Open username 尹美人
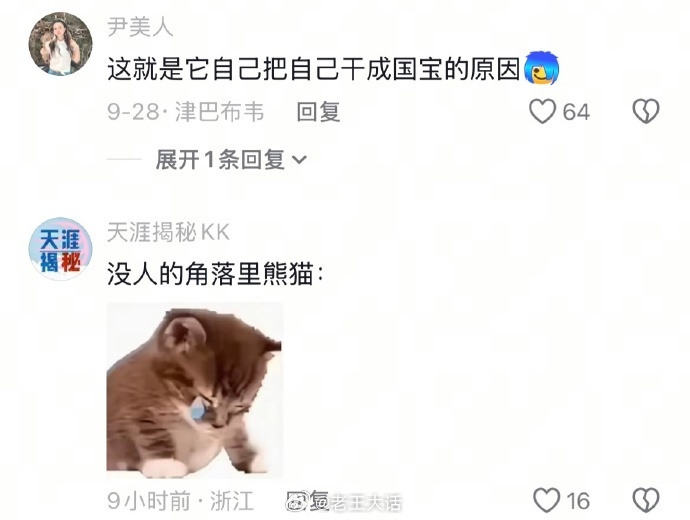This screenshot has height=520, width=690. [x=140, y=27]
